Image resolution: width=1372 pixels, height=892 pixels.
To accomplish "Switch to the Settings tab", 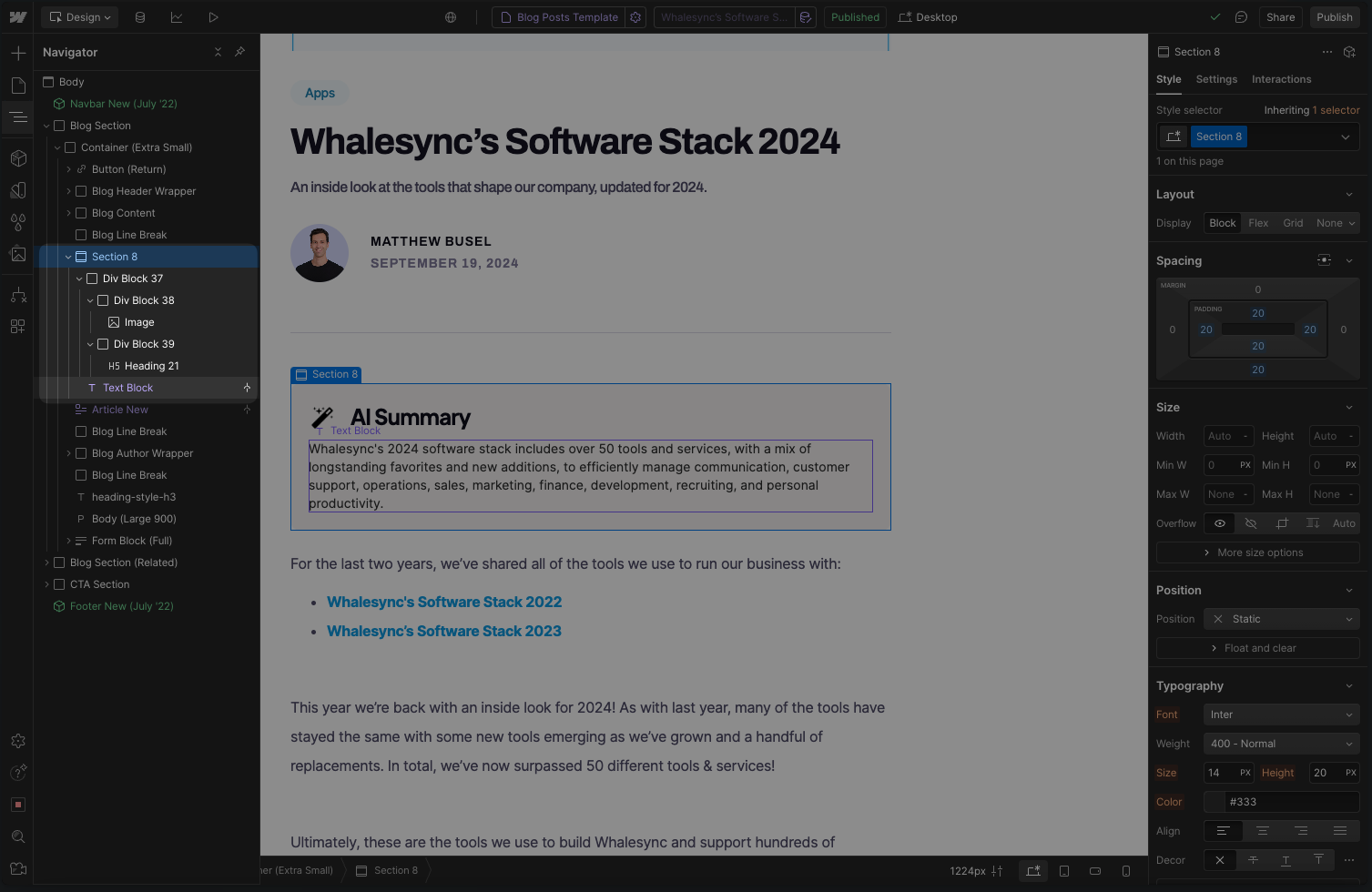I will (1216, 79).
